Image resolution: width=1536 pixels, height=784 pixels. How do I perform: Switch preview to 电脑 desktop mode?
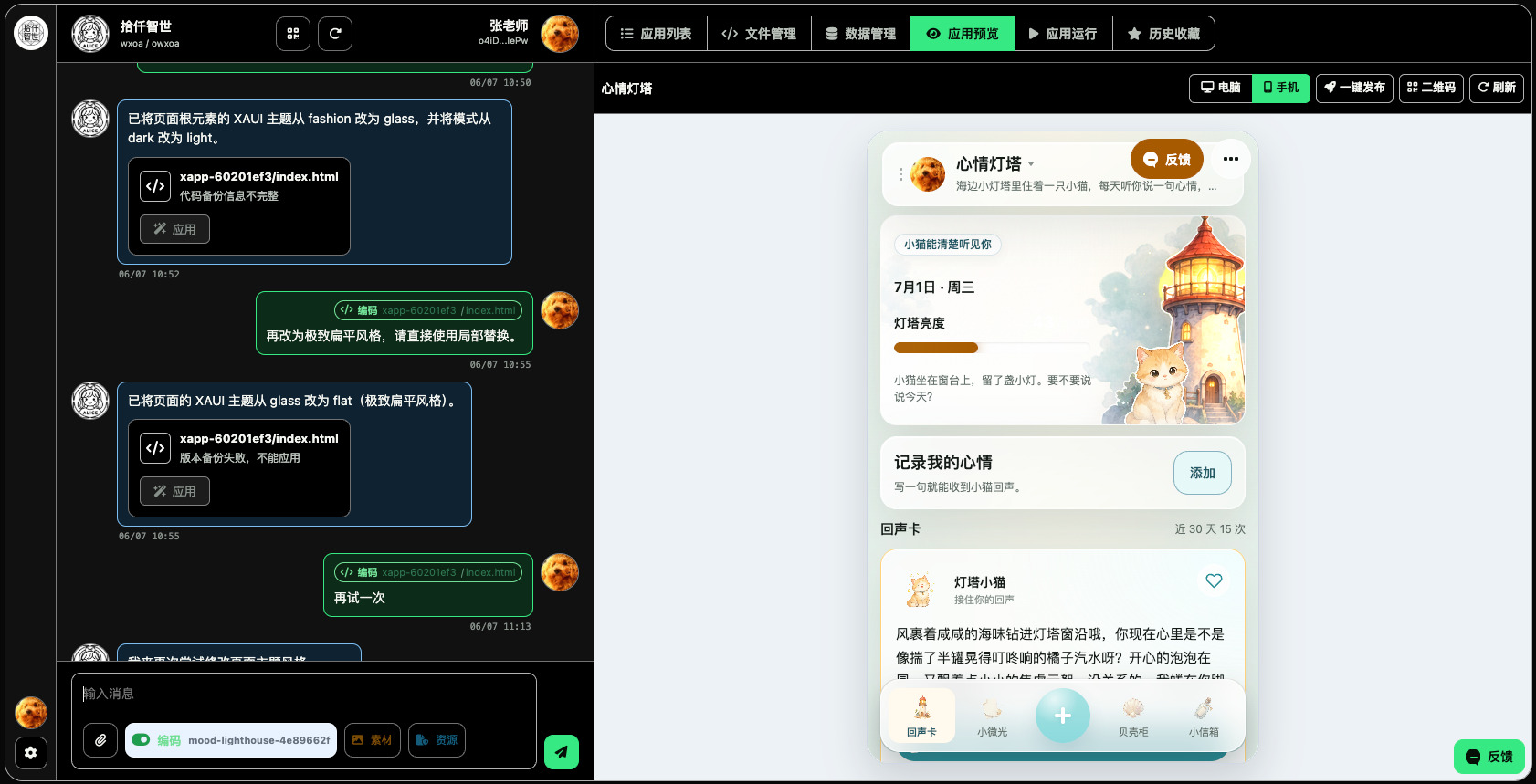click(1221, 88)
